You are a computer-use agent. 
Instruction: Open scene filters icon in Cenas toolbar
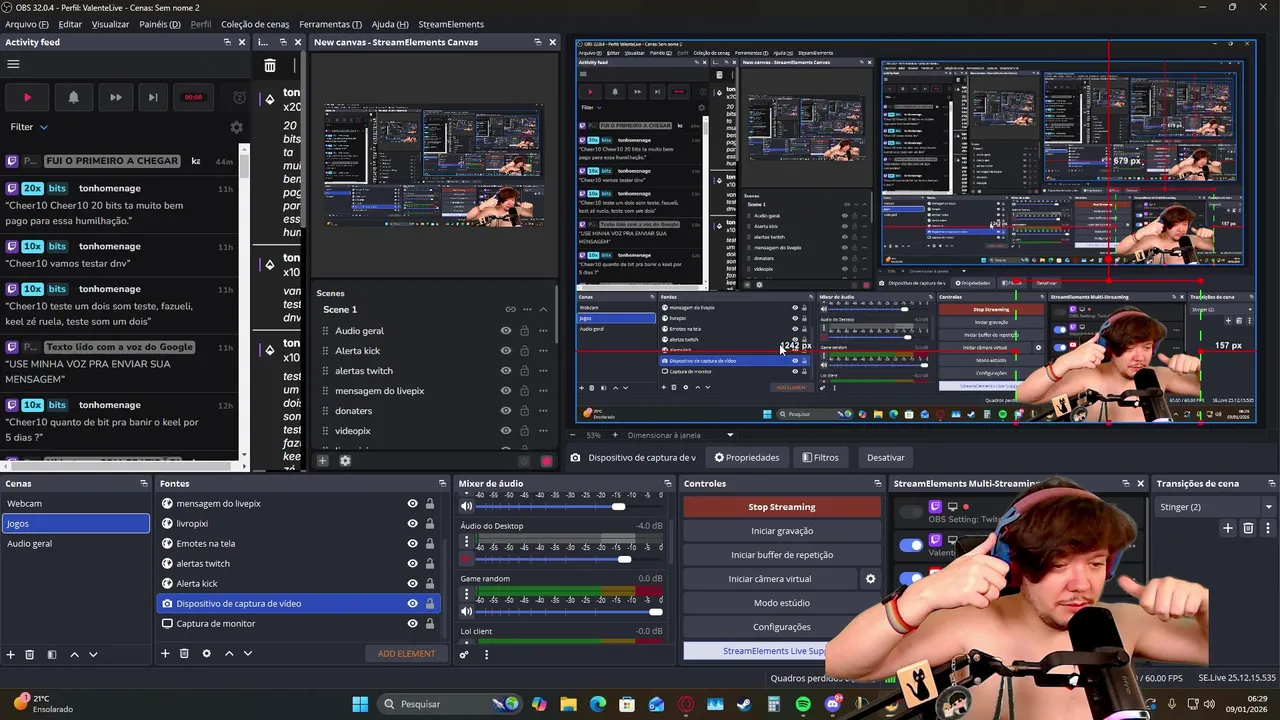[51, 654]
